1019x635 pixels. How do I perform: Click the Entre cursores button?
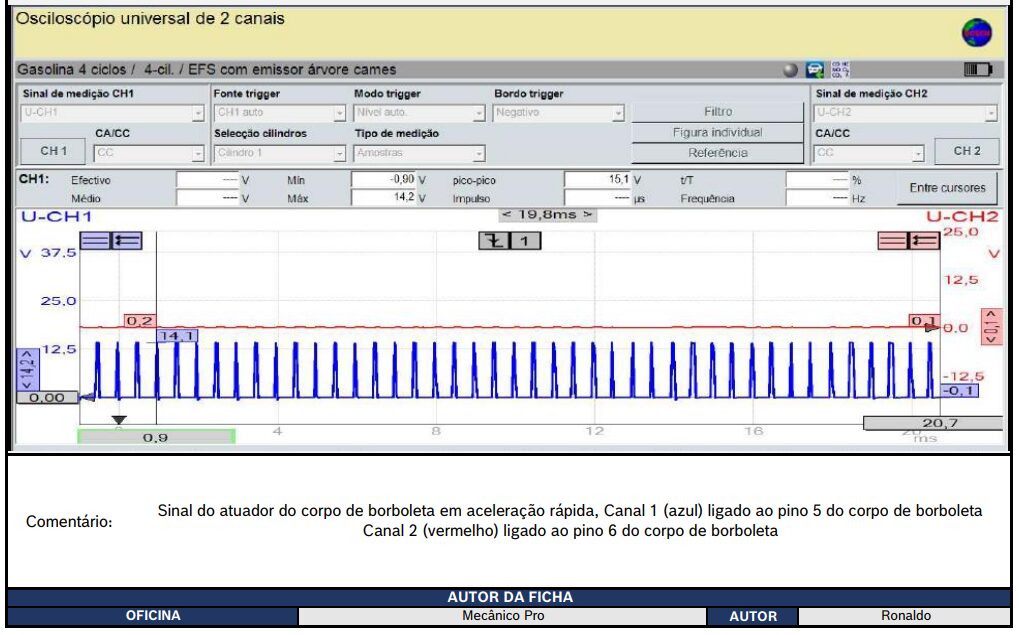947,187
